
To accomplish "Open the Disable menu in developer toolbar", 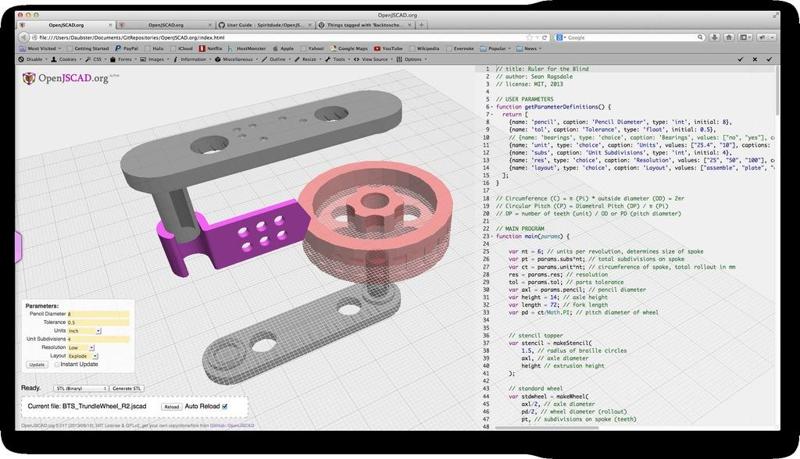I will point(32,59).
